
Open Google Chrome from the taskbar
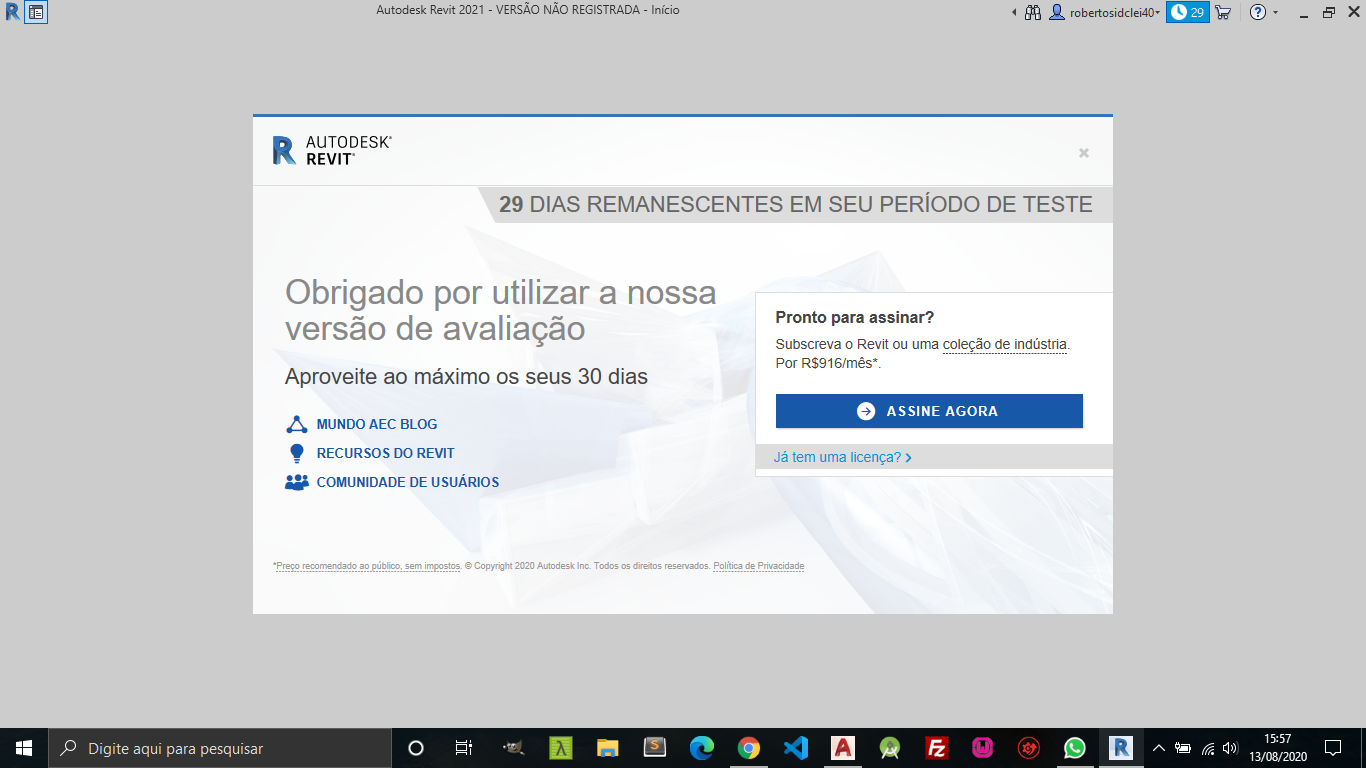(749, 748)
